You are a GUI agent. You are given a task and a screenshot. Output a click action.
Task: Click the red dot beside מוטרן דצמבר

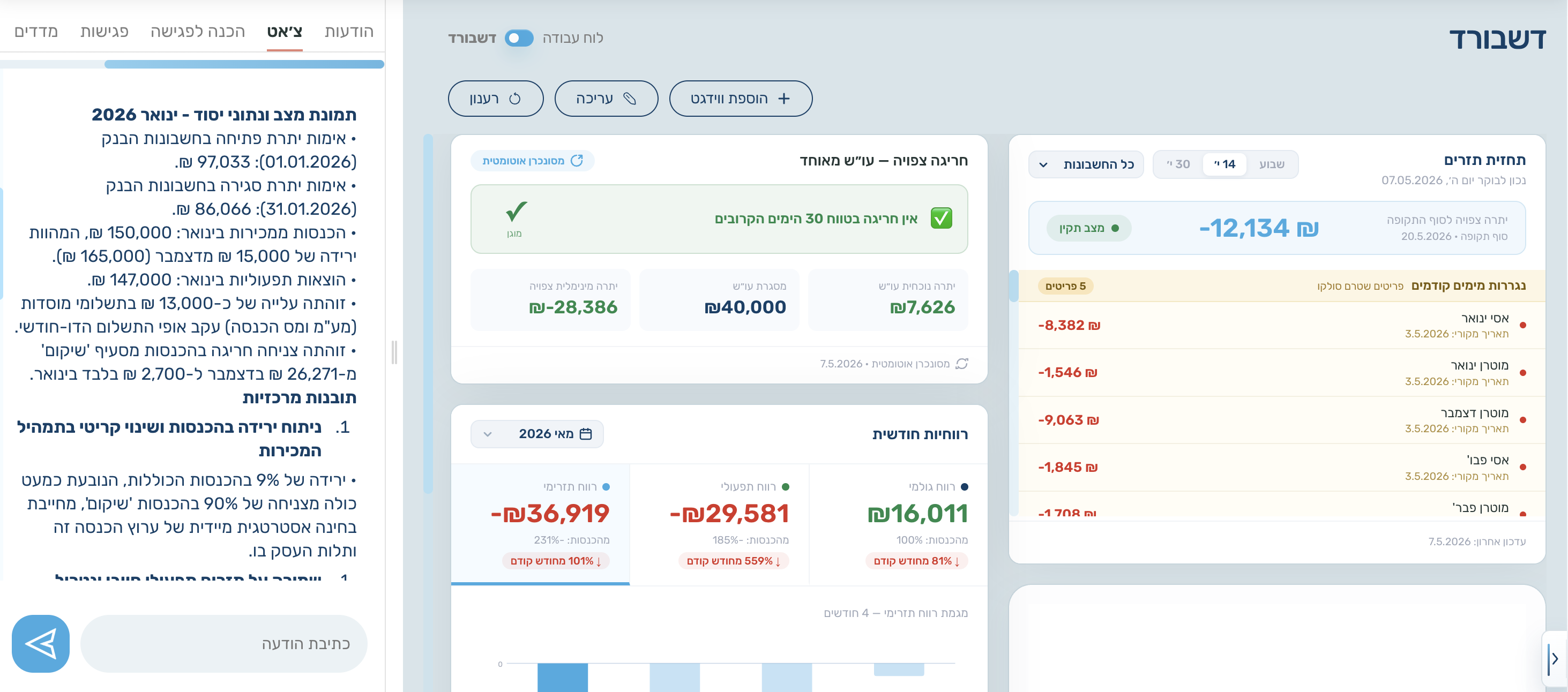coord(1523,420)
